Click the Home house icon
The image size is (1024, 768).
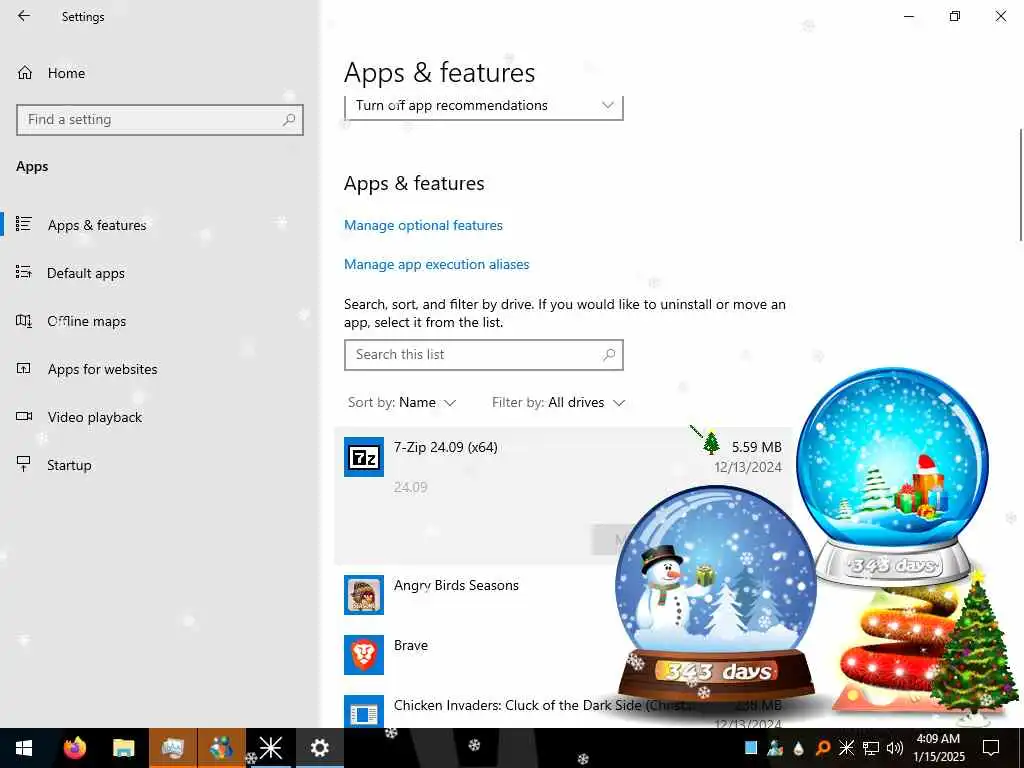(x=25, y=73)
